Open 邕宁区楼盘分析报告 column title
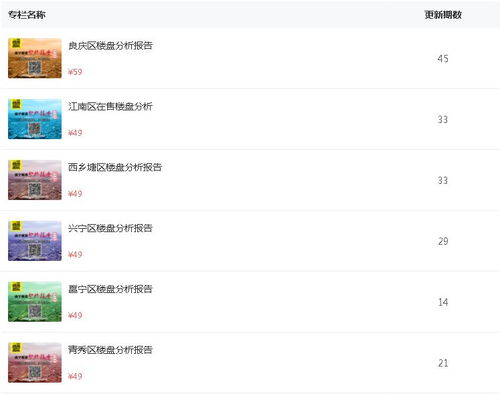This screenshot has width=500, height=394. coord(110,289)
